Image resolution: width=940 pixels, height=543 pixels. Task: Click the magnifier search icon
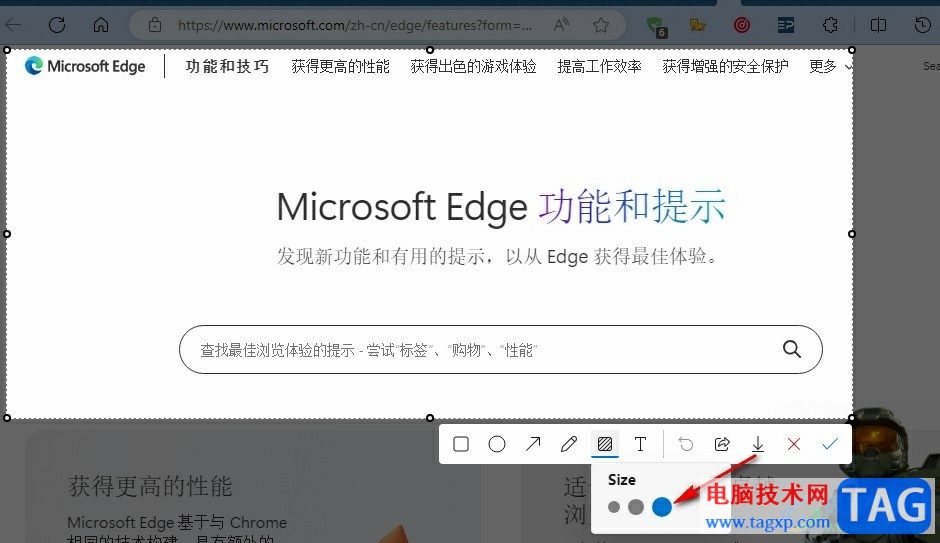click(x=792, y=349)
